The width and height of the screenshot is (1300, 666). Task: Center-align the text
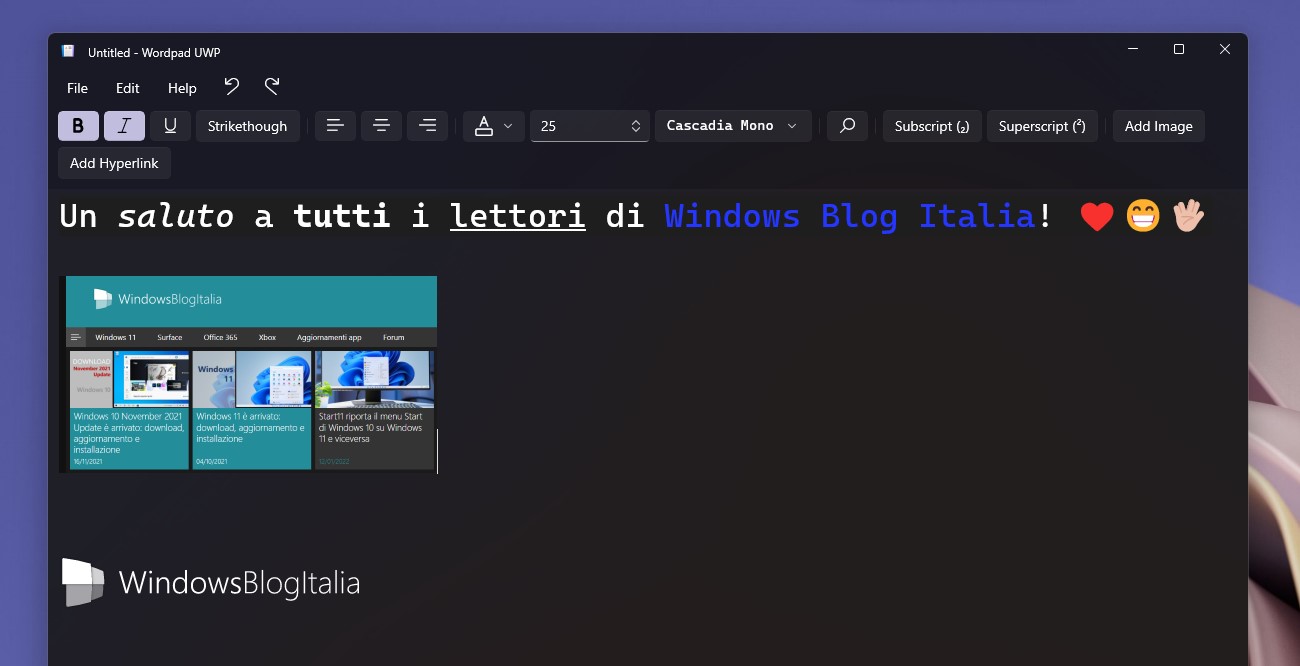(x=381, y=126)
